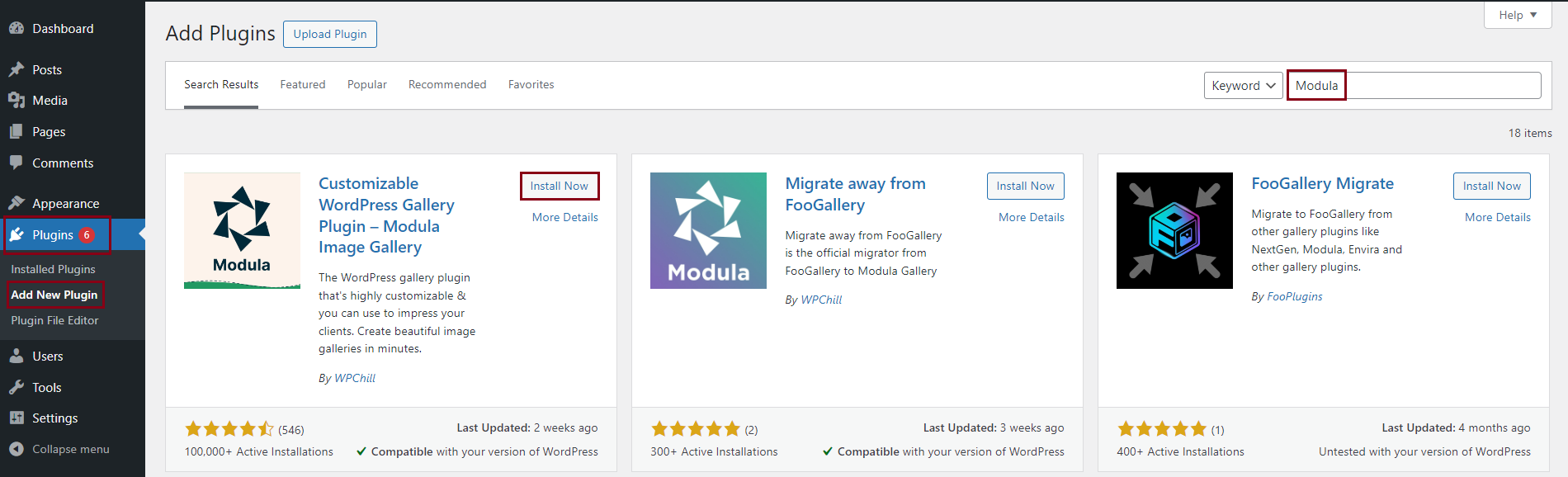Image resolution: width=1568 pixels, height=477 pixels.
Task: Open More Details for FooGallery Migrate
Action: coord(1497,217)
